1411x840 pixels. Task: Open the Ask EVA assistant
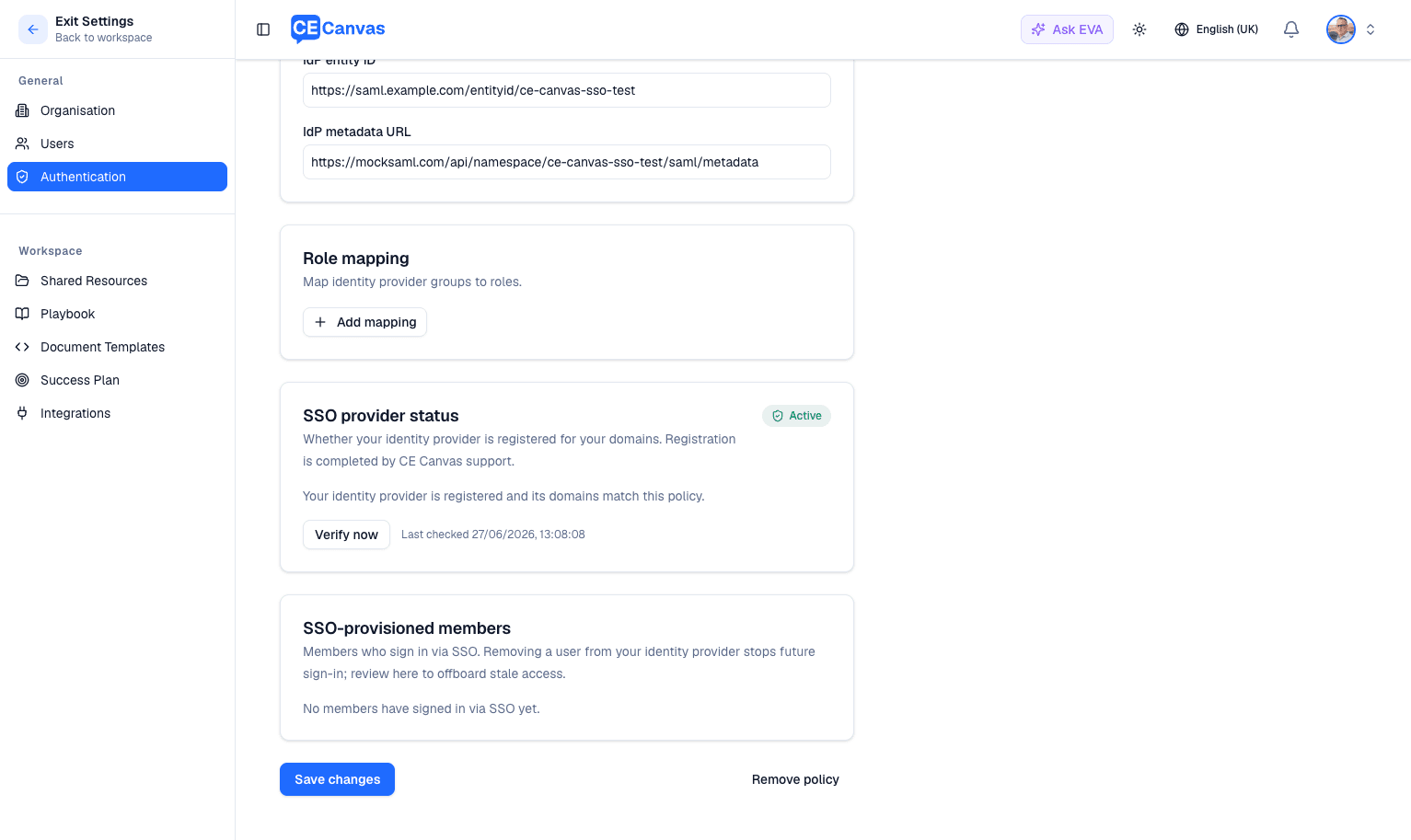click(1067, 29)
